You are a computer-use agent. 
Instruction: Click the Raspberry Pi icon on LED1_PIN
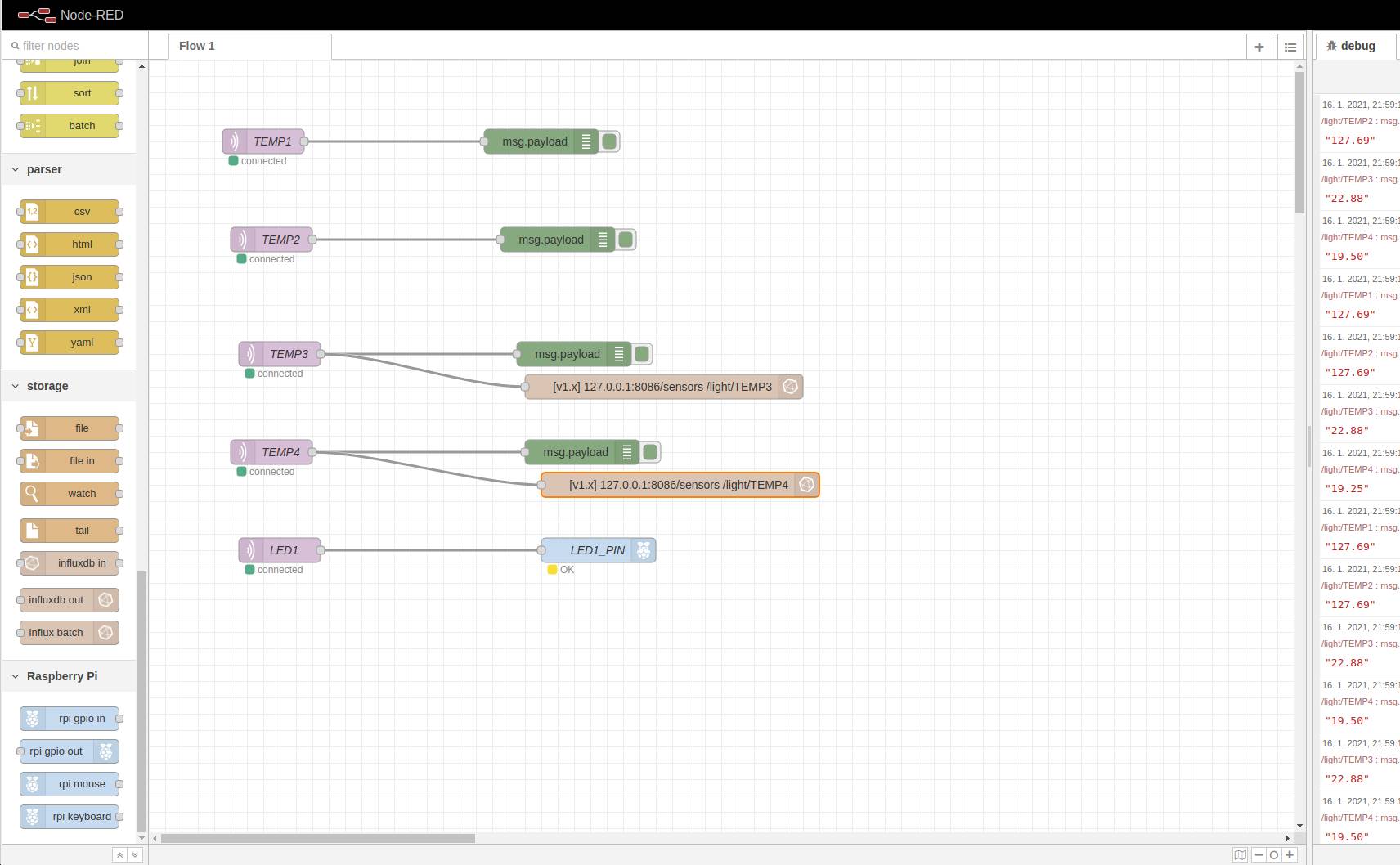(x=644, y=550)
